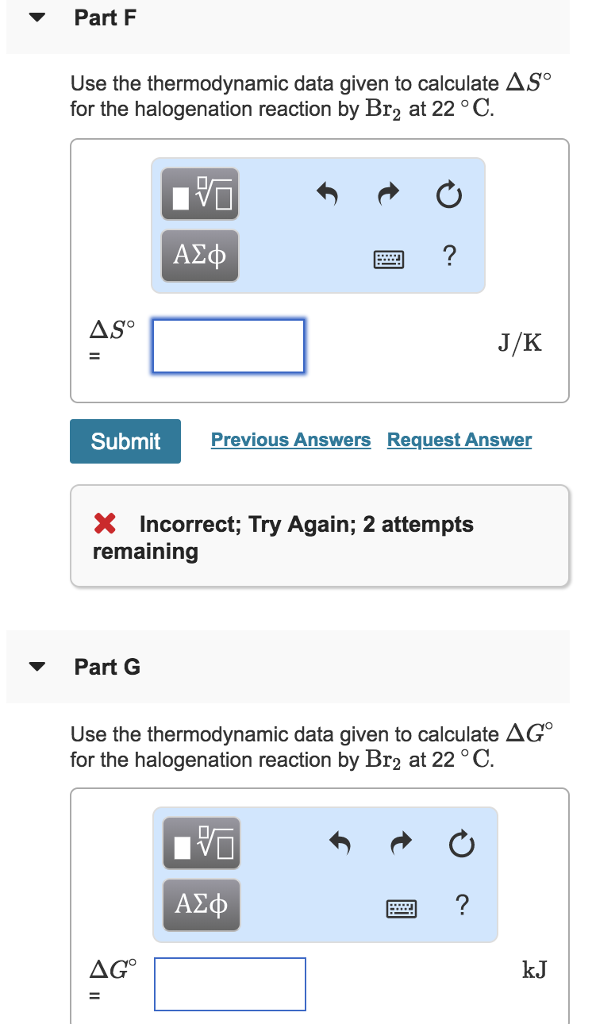592x1024 pixels.
Task: Open the Greek symbols palette in Part G
Action: pyautogui.click(x=200, y=904)
